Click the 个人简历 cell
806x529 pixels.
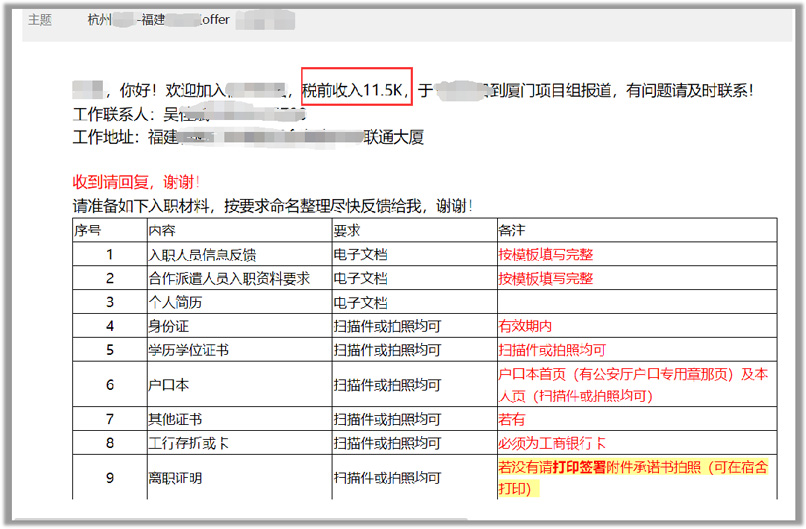pos(173,303)
